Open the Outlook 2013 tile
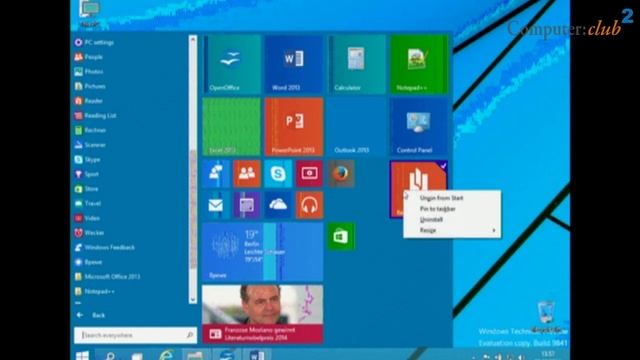640x360 pixels. click(356, 127)
